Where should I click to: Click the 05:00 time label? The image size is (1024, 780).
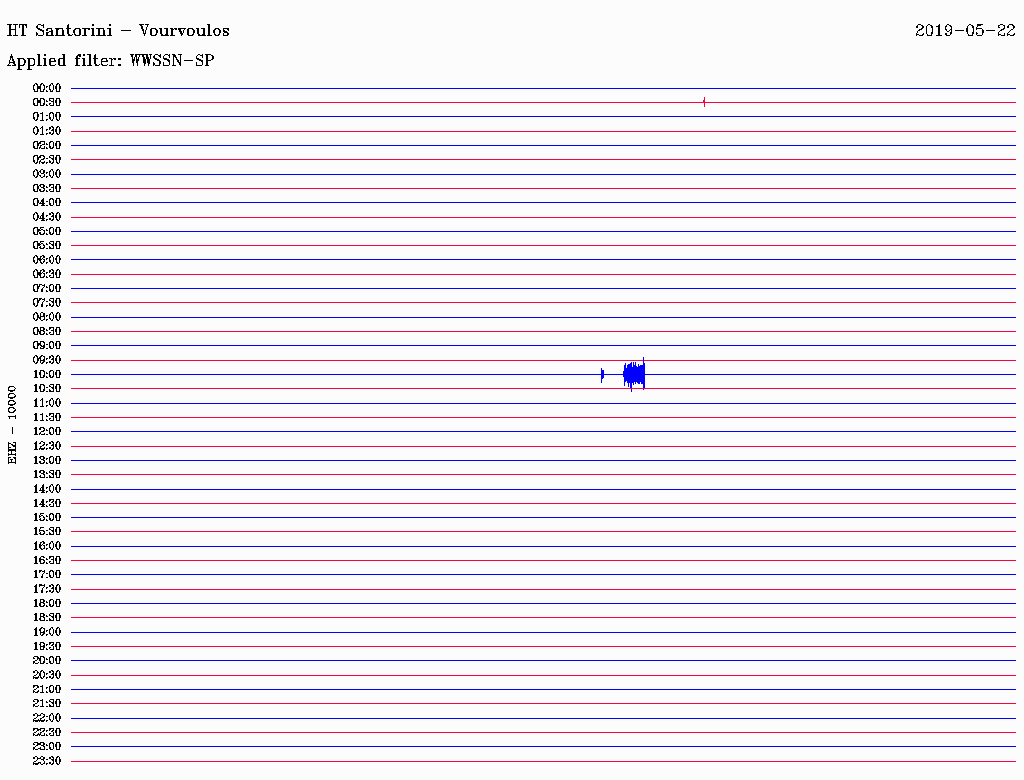pyautogui.click(x=47, y=231)
